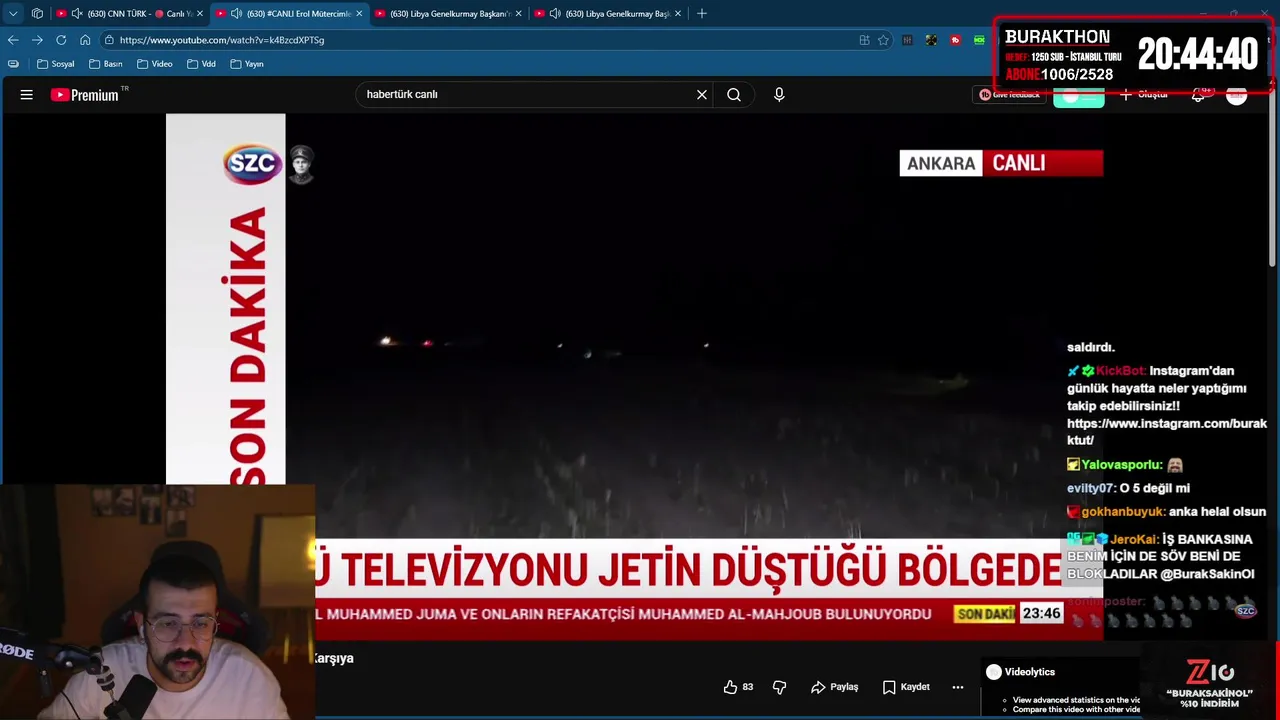The image size is (1280, 720).
Task: Like the video with thumbs up
Action: (x=739, y=687)
